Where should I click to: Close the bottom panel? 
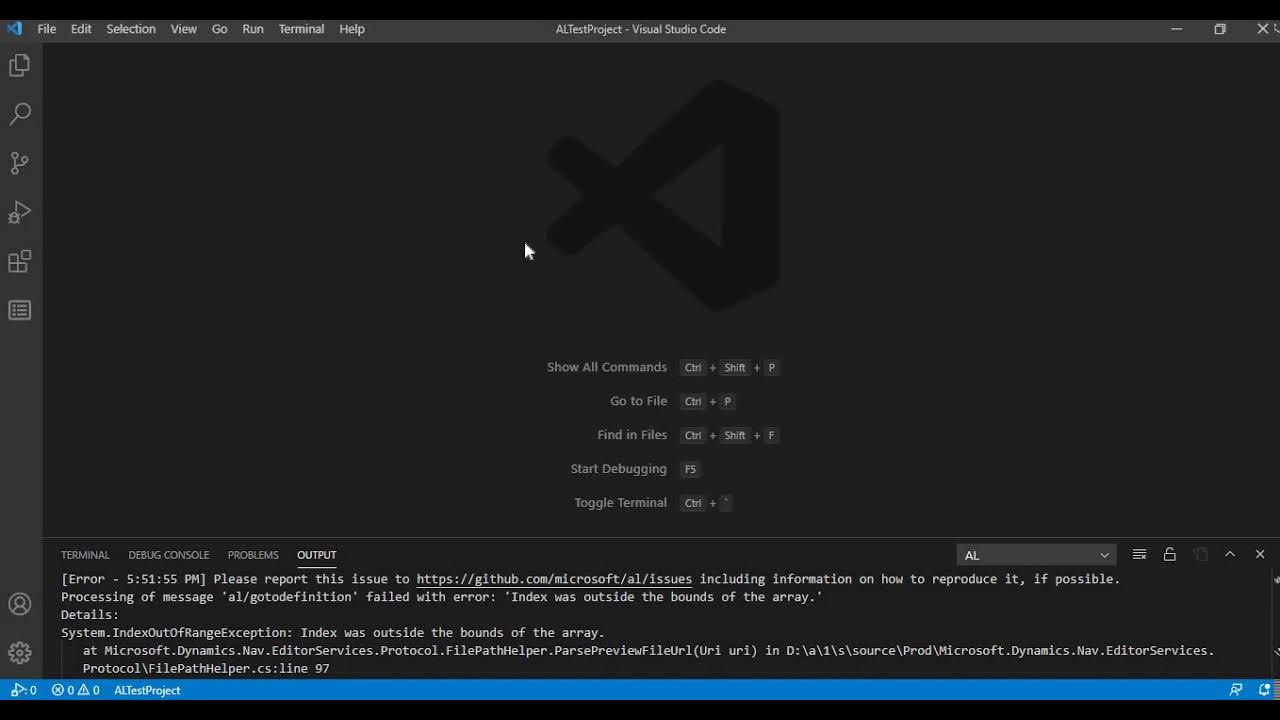pos(1260,554)
